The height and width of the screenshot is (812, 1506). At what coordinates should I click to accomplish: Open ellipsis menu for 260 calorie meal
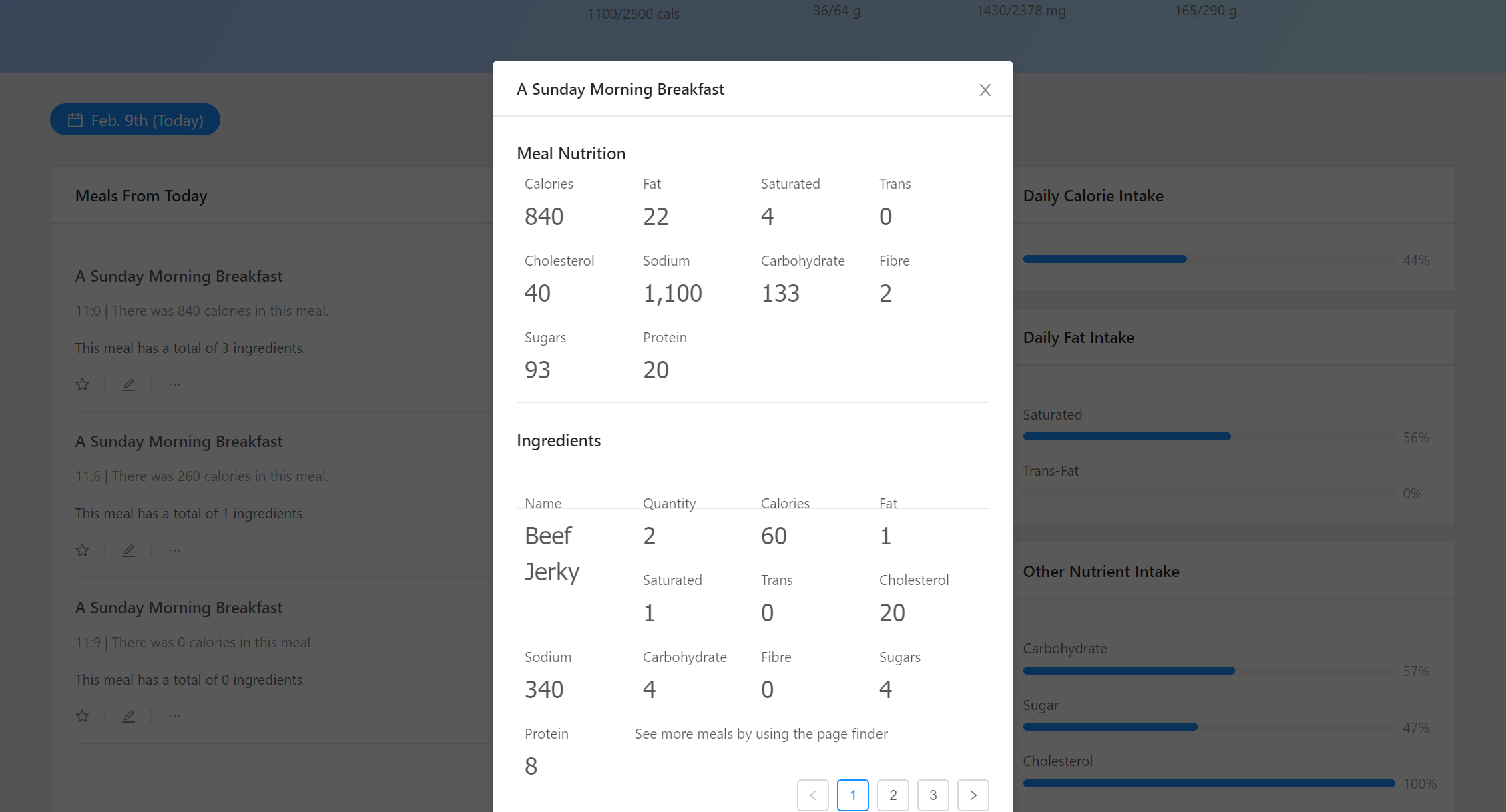[174, 550]
